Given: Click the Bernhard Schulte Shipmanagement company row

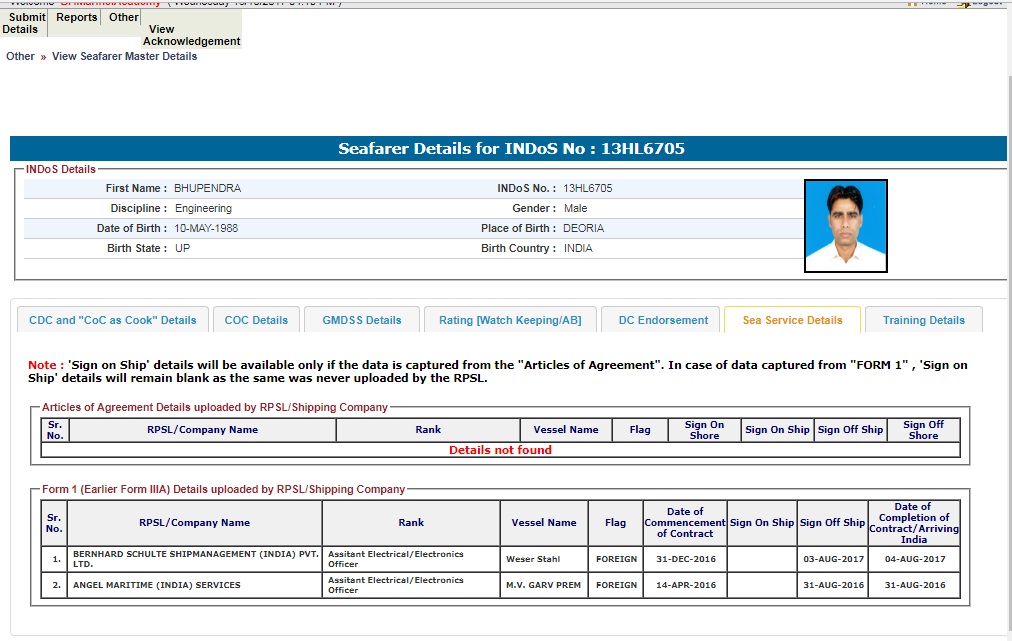Looking at the screenshot, I should [x=194, y=559].
